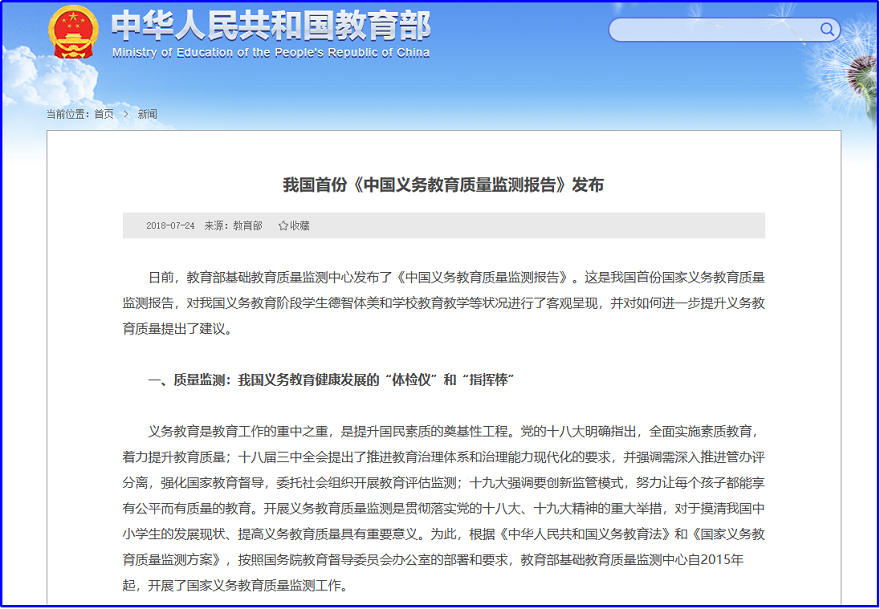
Task: Click the 中华人民共和国教育部 site title
Action: tap(270, 26)
